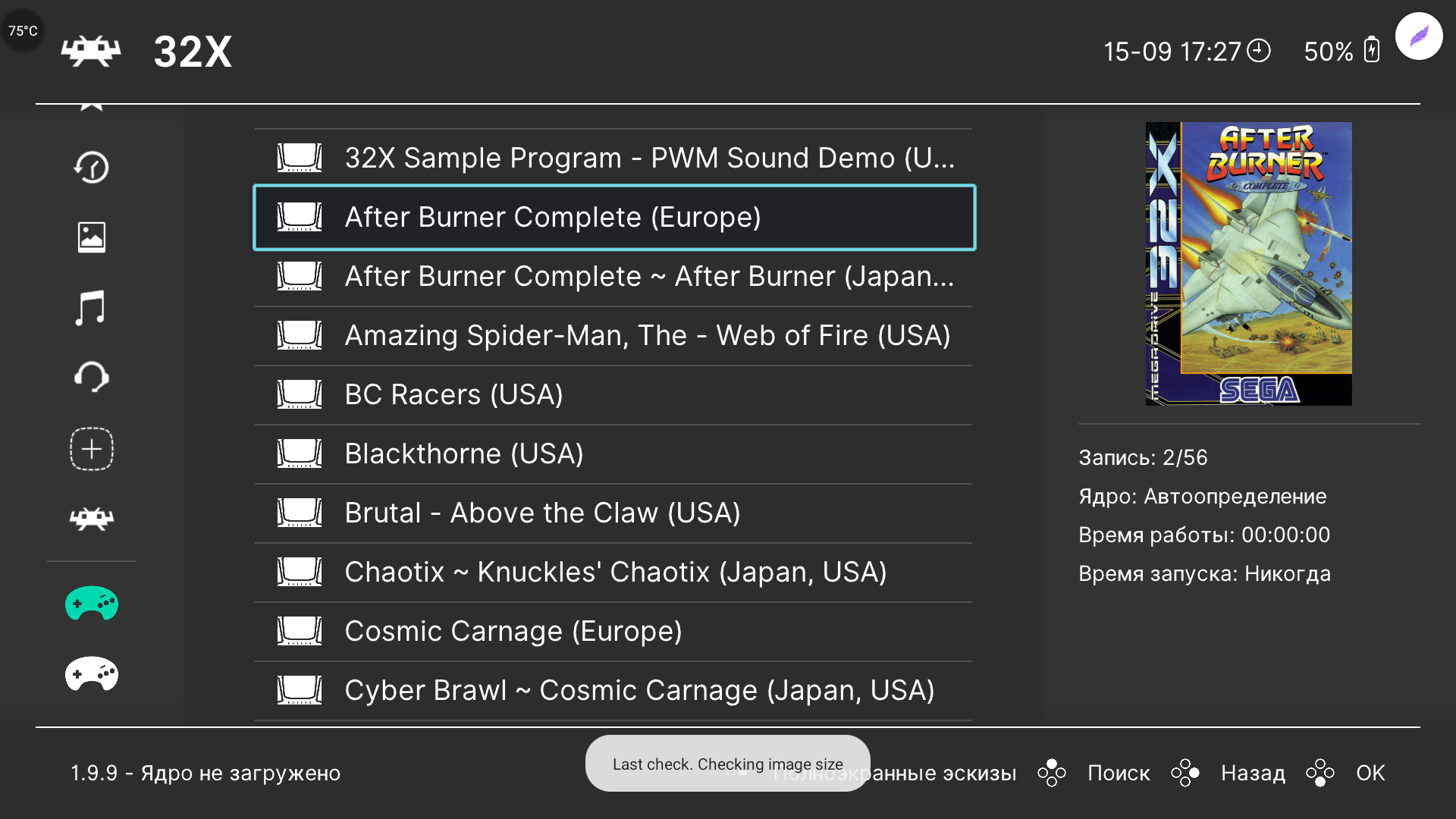Image resolution: width=1456 pixels, height=819 pixels.
Task: Select BC Racers (USA)
Action: click(x=613, y=394)
